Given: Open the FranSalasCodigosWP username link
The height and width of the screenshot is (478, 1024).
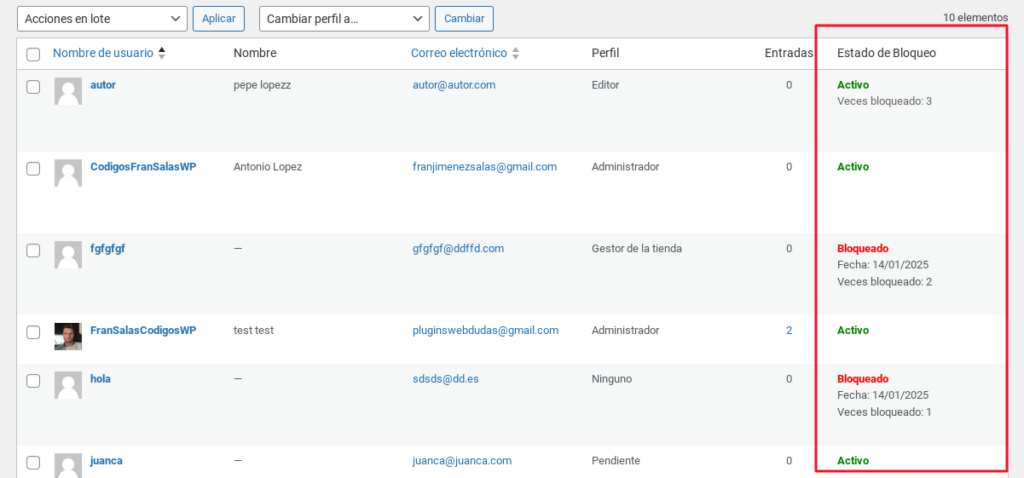Looking at the screenshot, I should (x=143, y=330).
